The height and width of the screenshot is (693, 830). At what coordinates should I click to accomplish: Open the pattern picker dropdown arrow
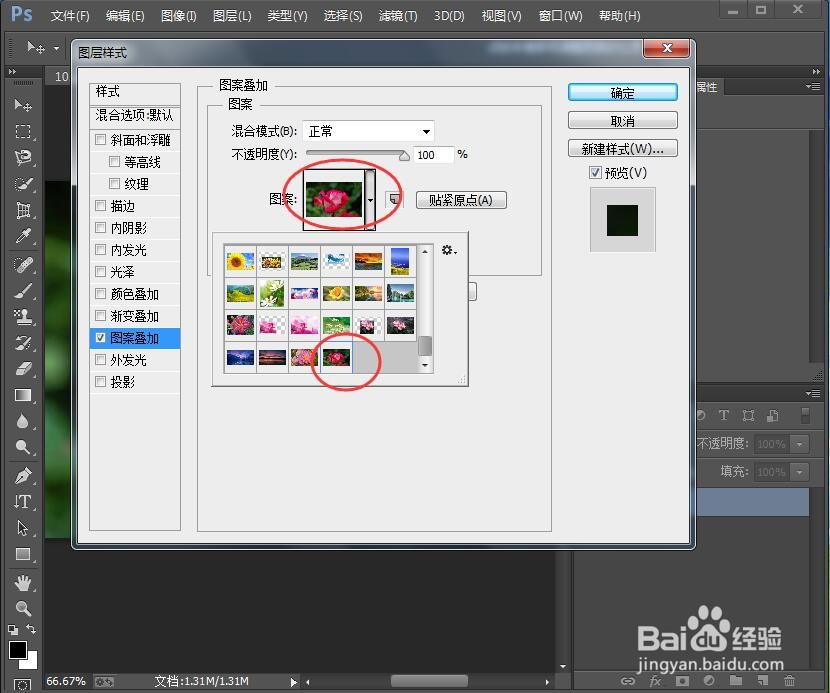[370, 200]
